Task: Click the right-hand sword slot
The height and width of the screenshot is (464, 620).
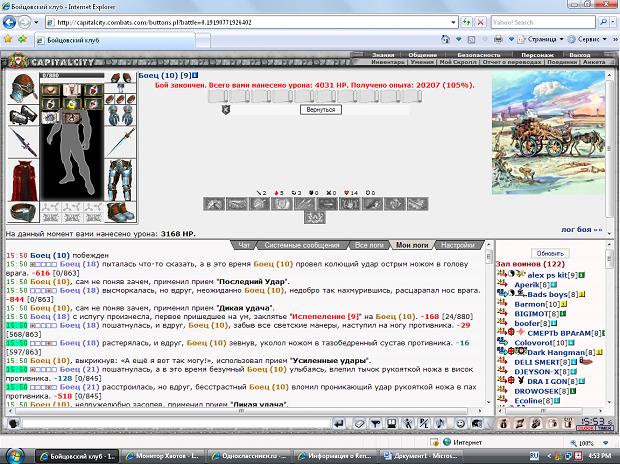Action: pos(121,142)
